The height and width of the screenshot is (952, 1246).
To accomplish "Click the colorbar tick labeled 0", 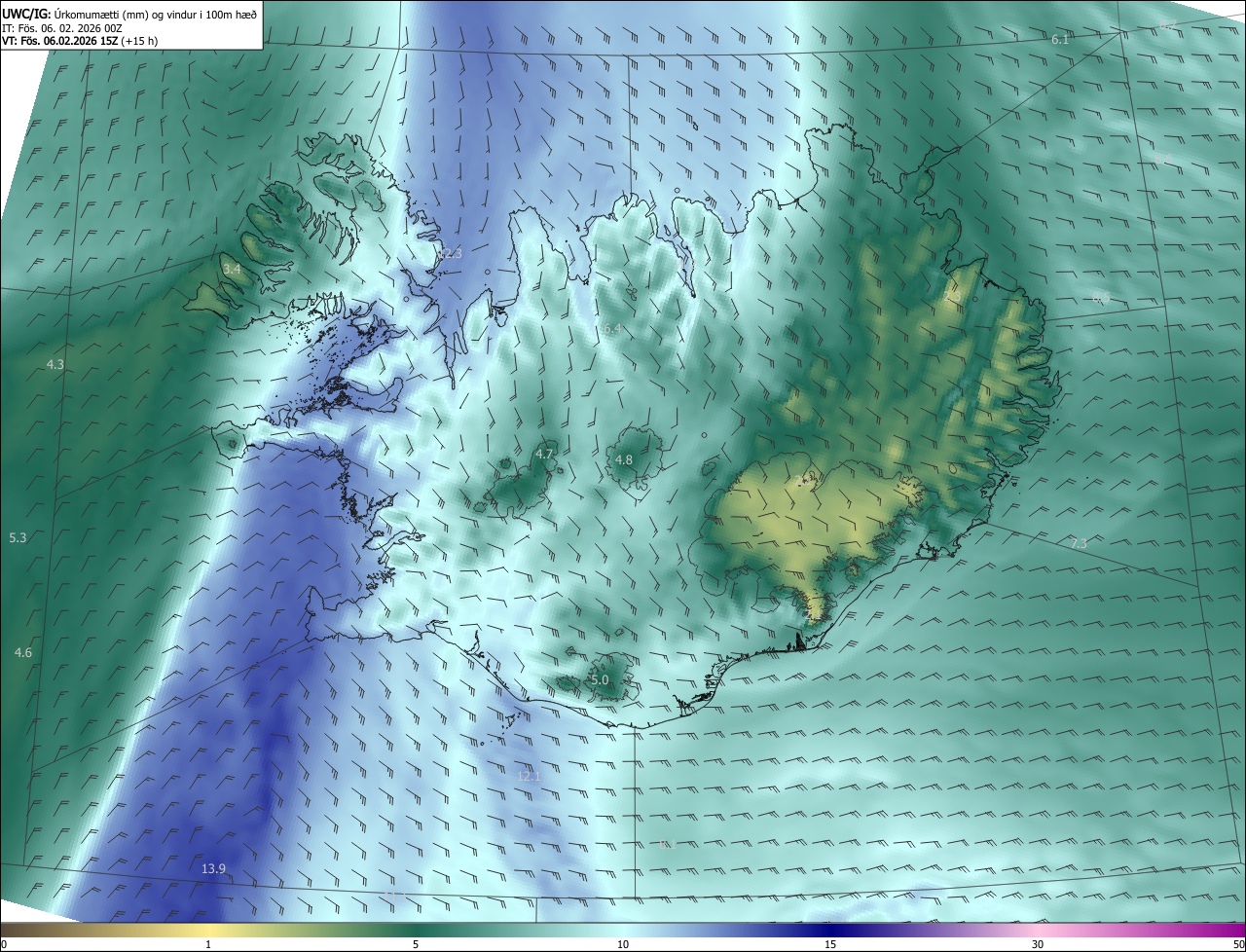I will click(4, 944).
